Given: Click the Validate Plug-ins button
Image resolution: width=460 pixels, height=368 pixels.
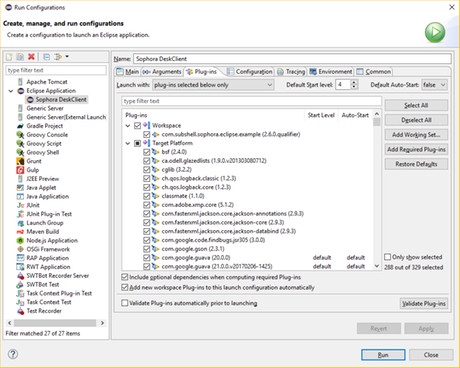Looking at the screenshot, I should 424,303.
